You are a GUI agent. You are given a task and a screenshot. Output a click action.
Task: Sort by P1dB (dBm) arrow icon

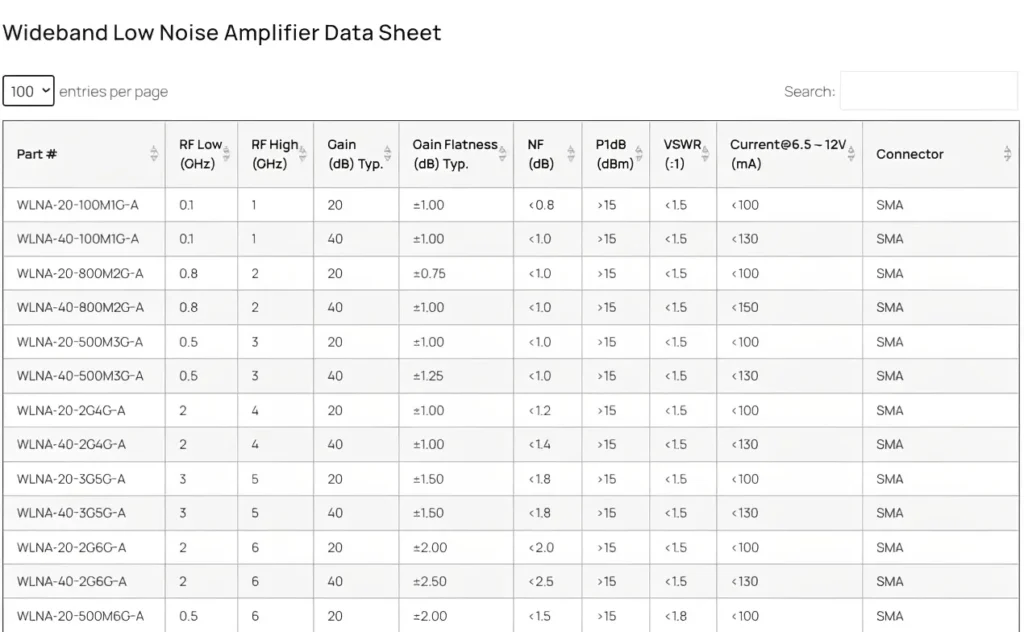pos(638,154)
